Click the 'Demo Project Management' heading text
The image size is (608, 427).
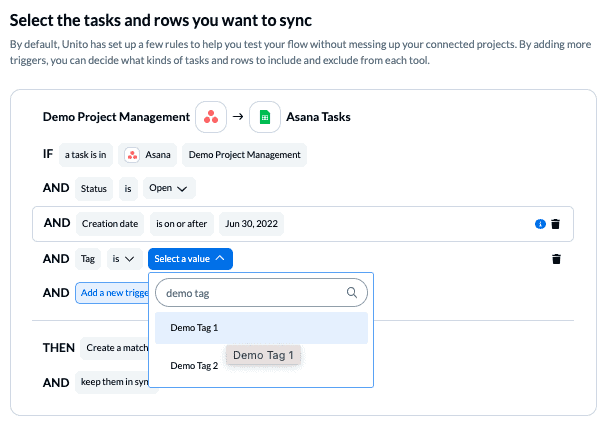(x=116, y=117)
